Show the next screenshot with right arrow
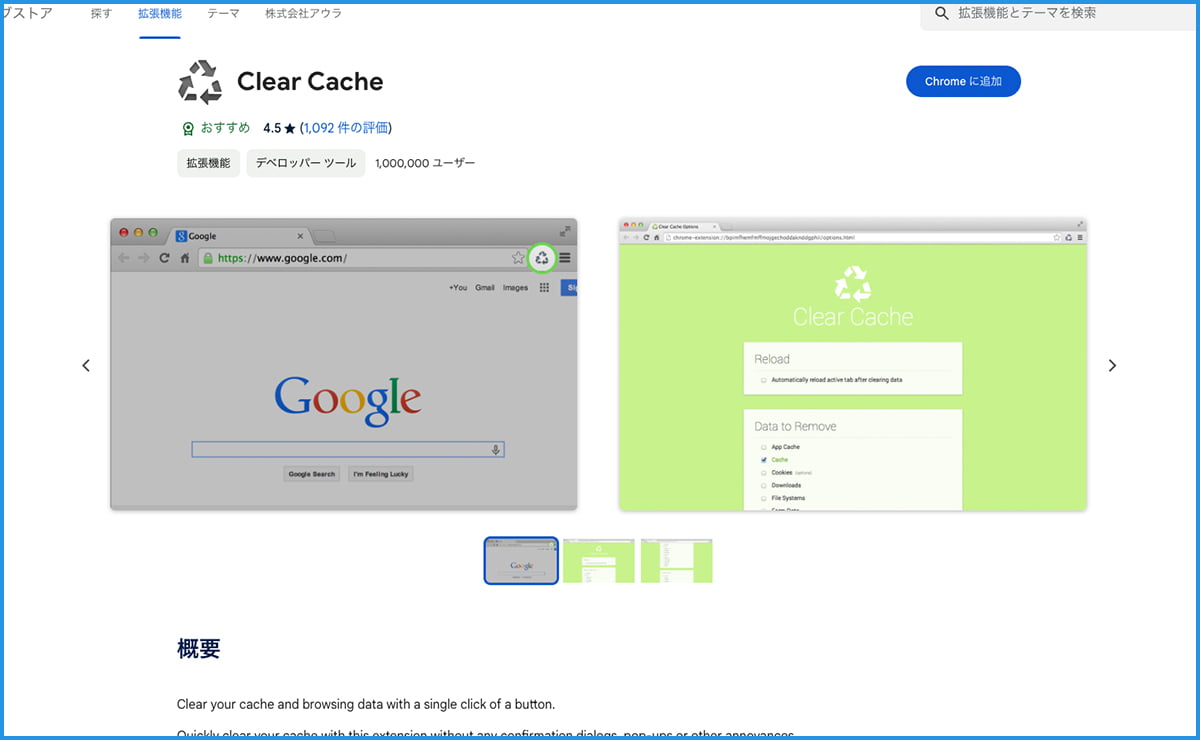 click(1112, 366)
